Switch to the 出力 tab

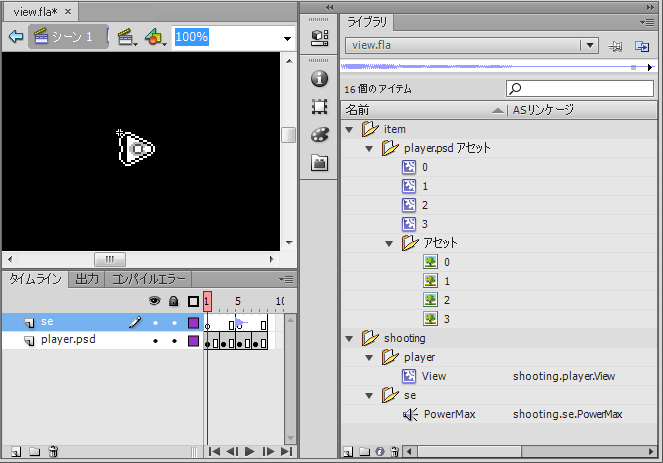(87, 279)
